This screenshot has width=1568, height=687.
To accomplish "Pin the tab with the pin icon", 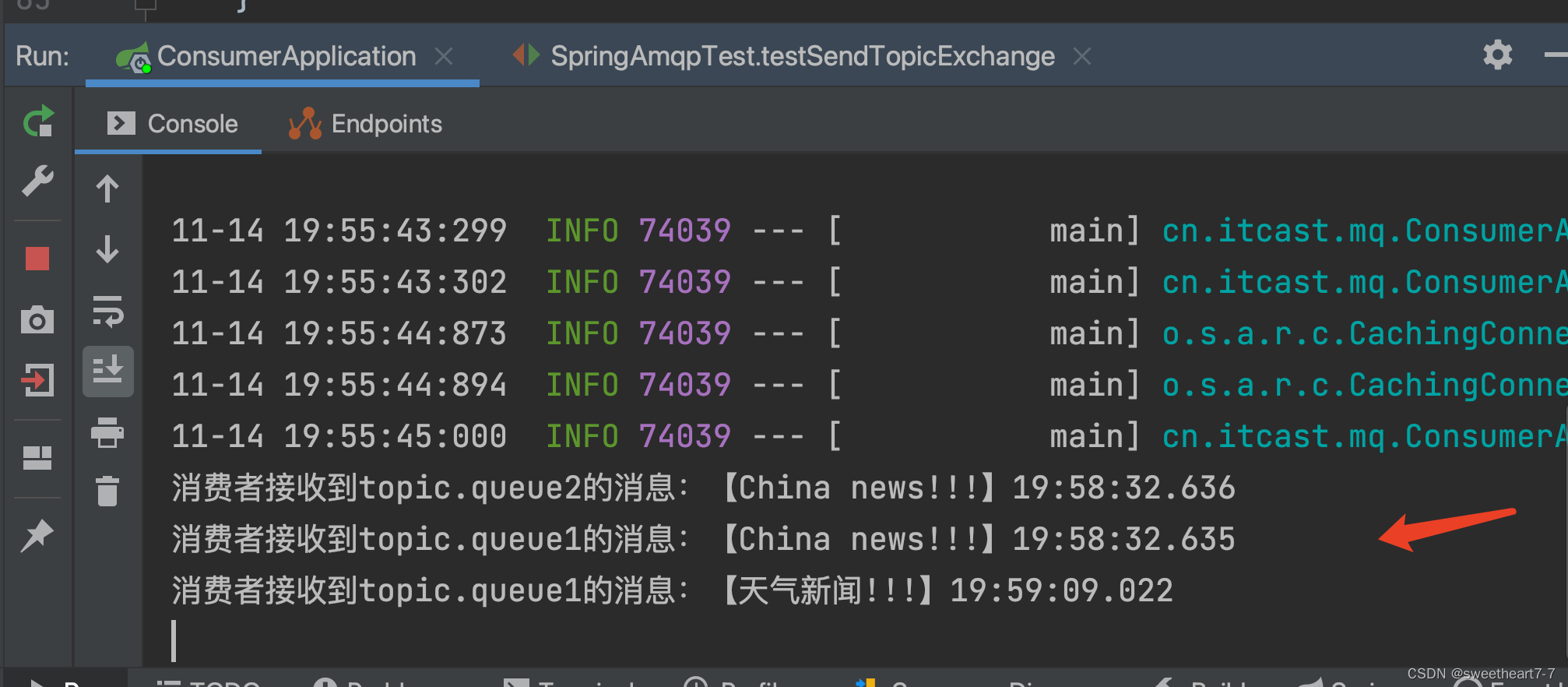I will 37,535.
